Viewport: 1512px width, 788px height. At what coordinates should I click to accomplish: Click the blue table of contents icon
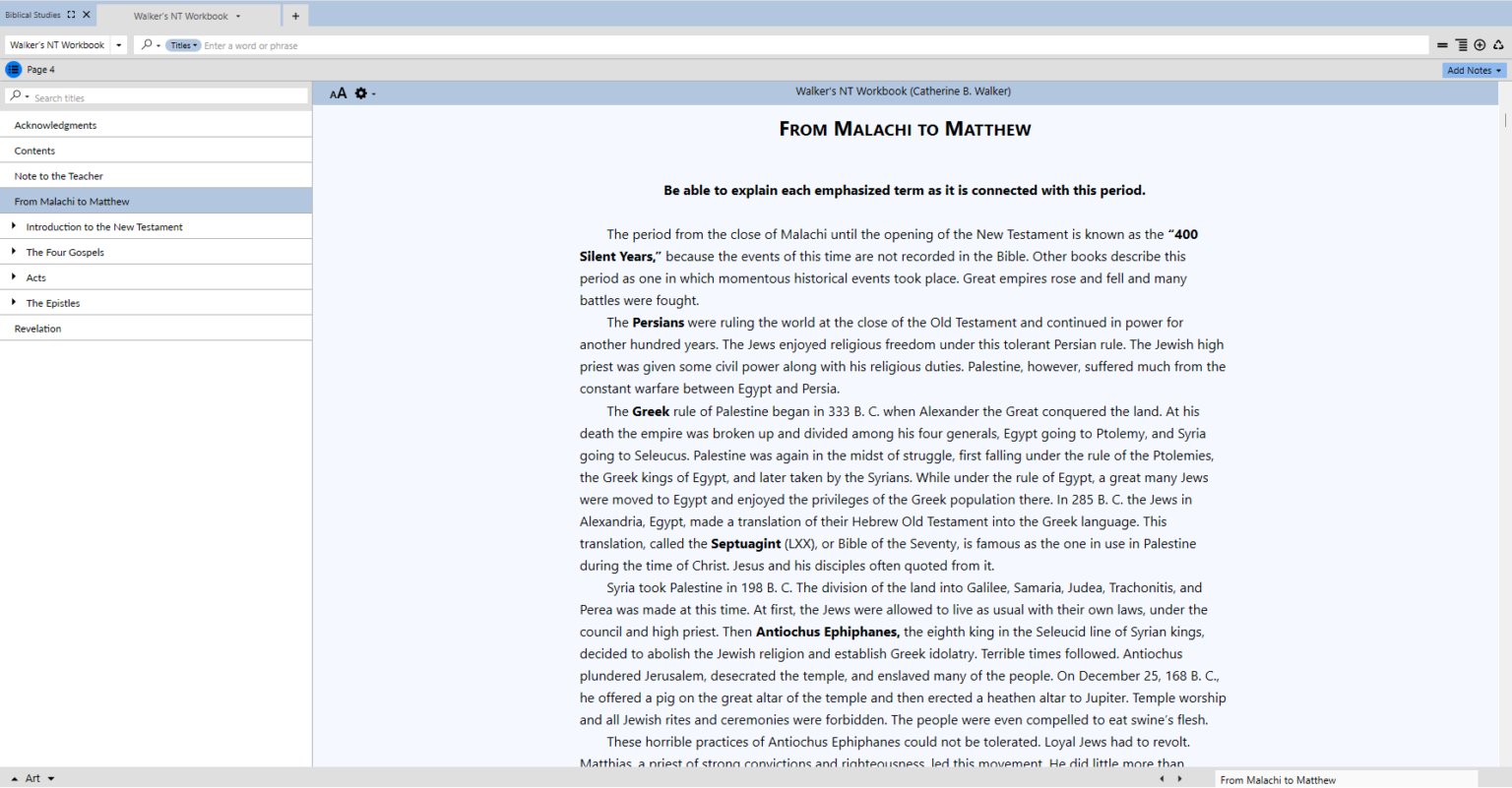[13, 70]
